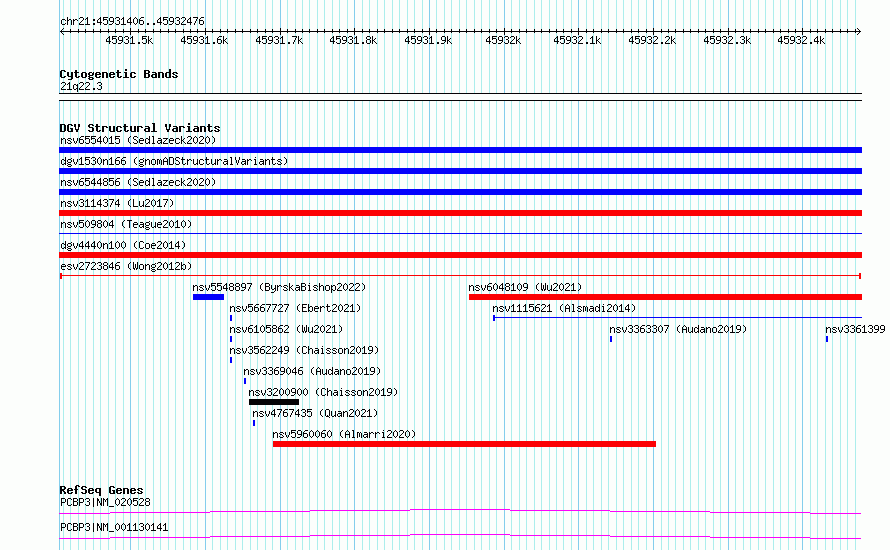Click the chr21:45931406..45932476 coordinates text

132,22
